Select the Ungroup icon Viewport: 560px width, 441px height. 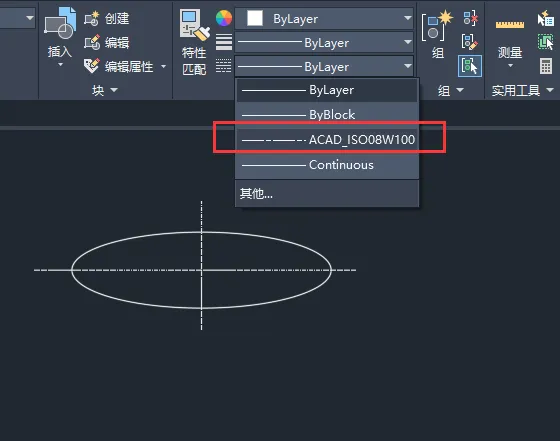tap(470, 18)
